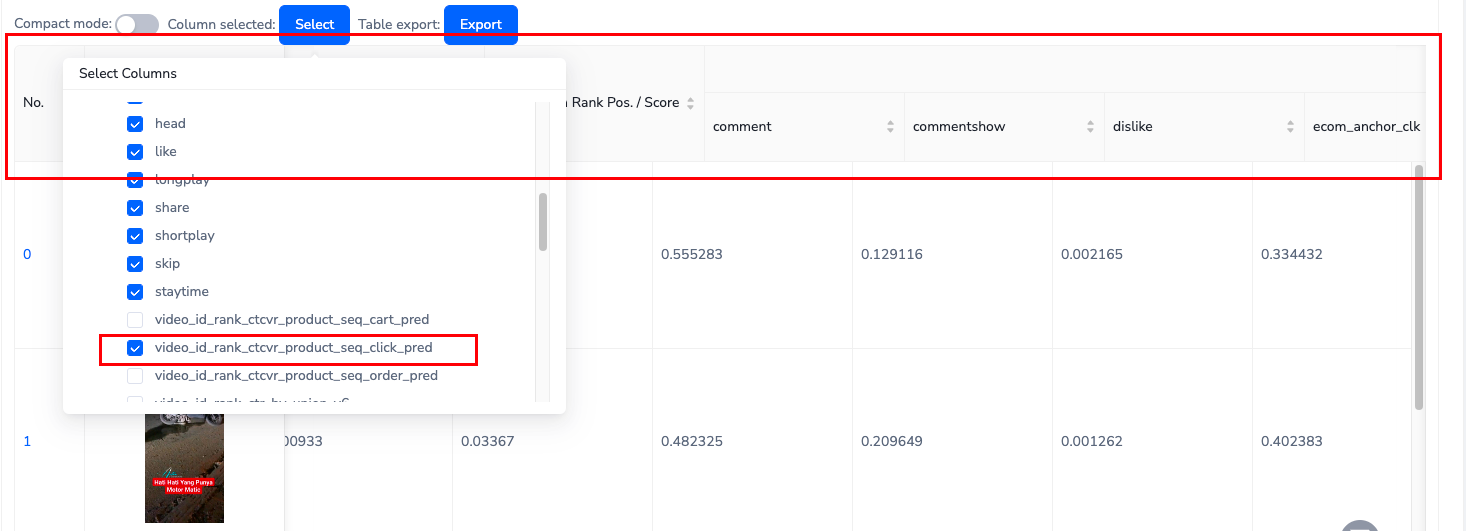Open the motorcycle video thumbnail

pos(184,465)
